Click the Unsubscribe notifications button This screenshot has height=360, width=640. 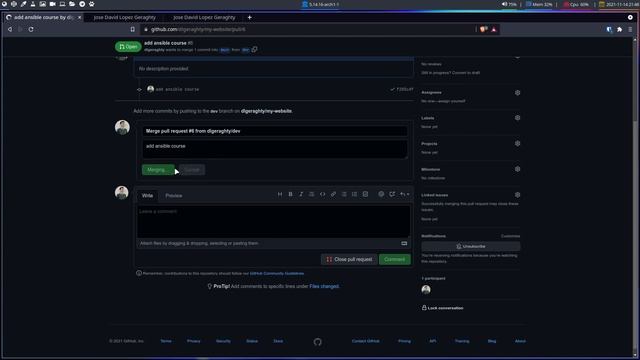[471, 247]
